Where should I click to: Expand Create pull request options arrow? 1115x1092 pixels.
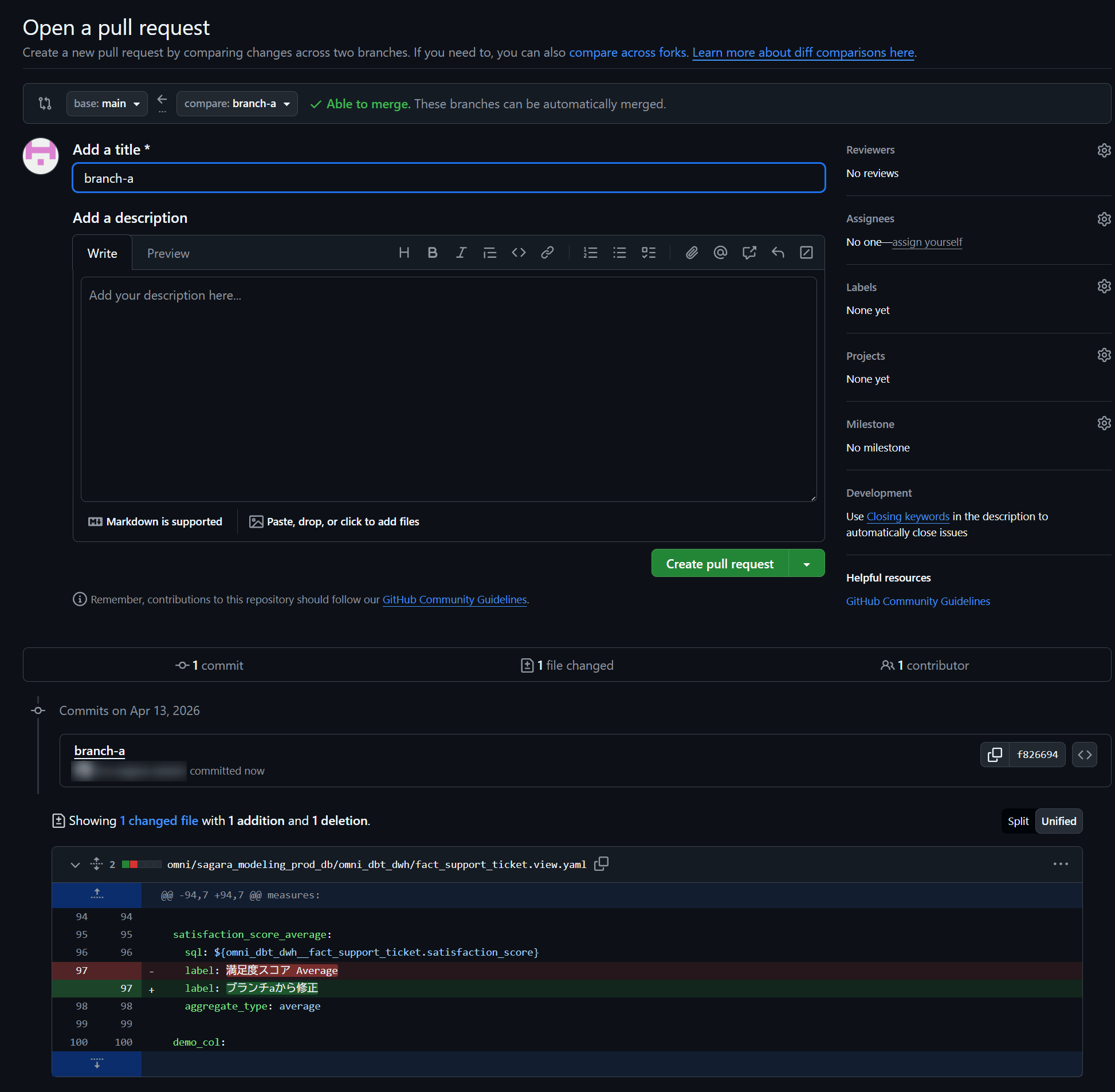click(806, 564)
